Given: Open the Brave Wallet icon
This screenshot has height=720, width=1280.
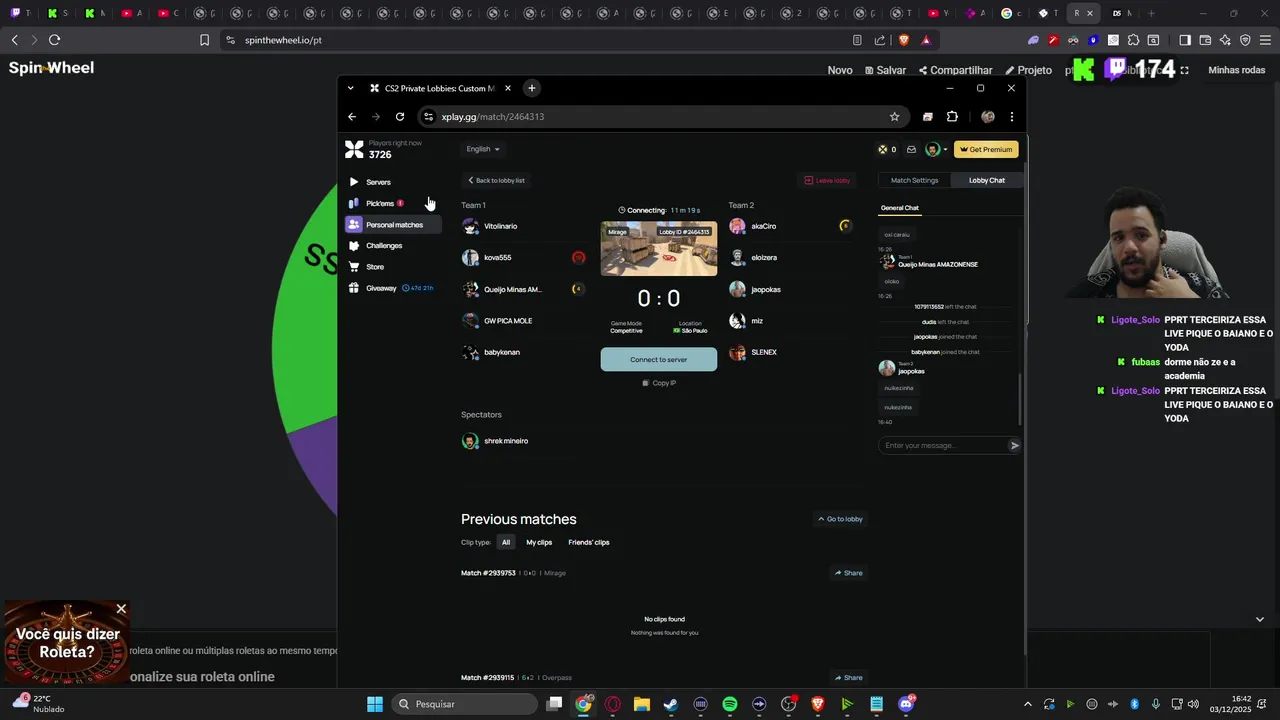Looking at the screenshot, I should coord(1205,40).
